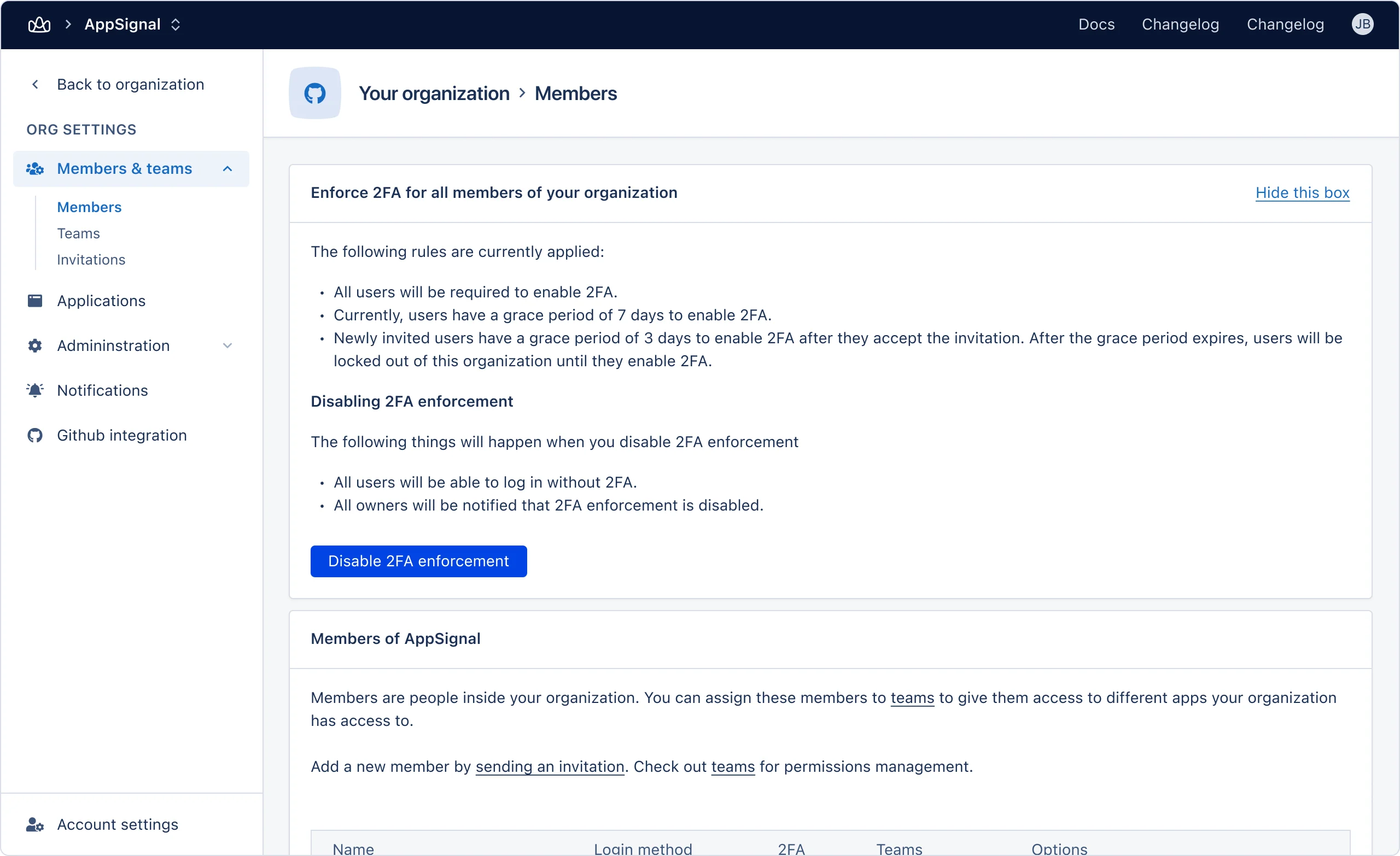Click Disable 2FA enforcement button
This screenshot has height=856, width=1400.
click(418, 561)
